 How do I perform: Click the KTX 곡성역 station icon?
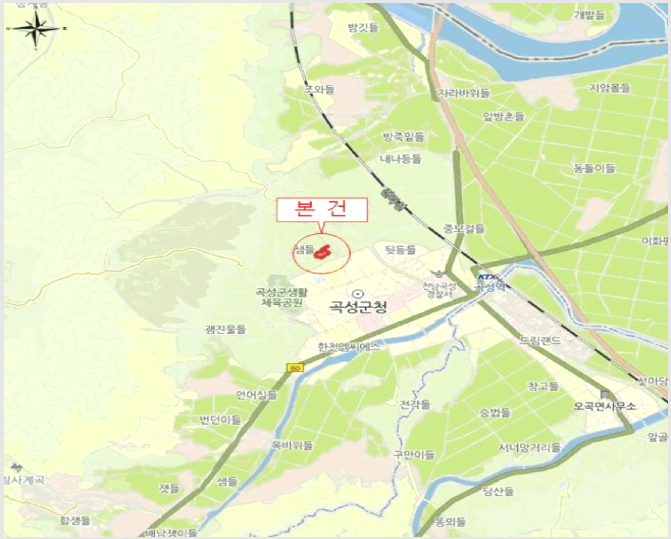[x=486, y=277]
